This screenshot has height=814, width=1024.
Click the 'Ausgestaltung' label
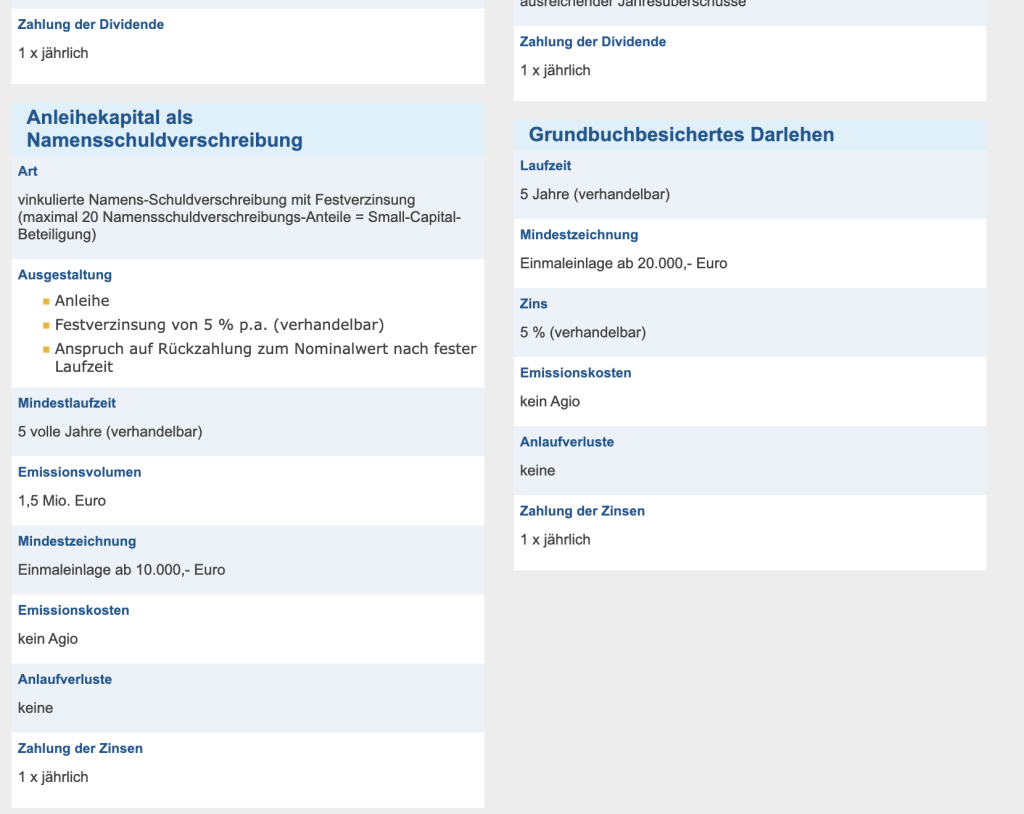tap(65, 275)
